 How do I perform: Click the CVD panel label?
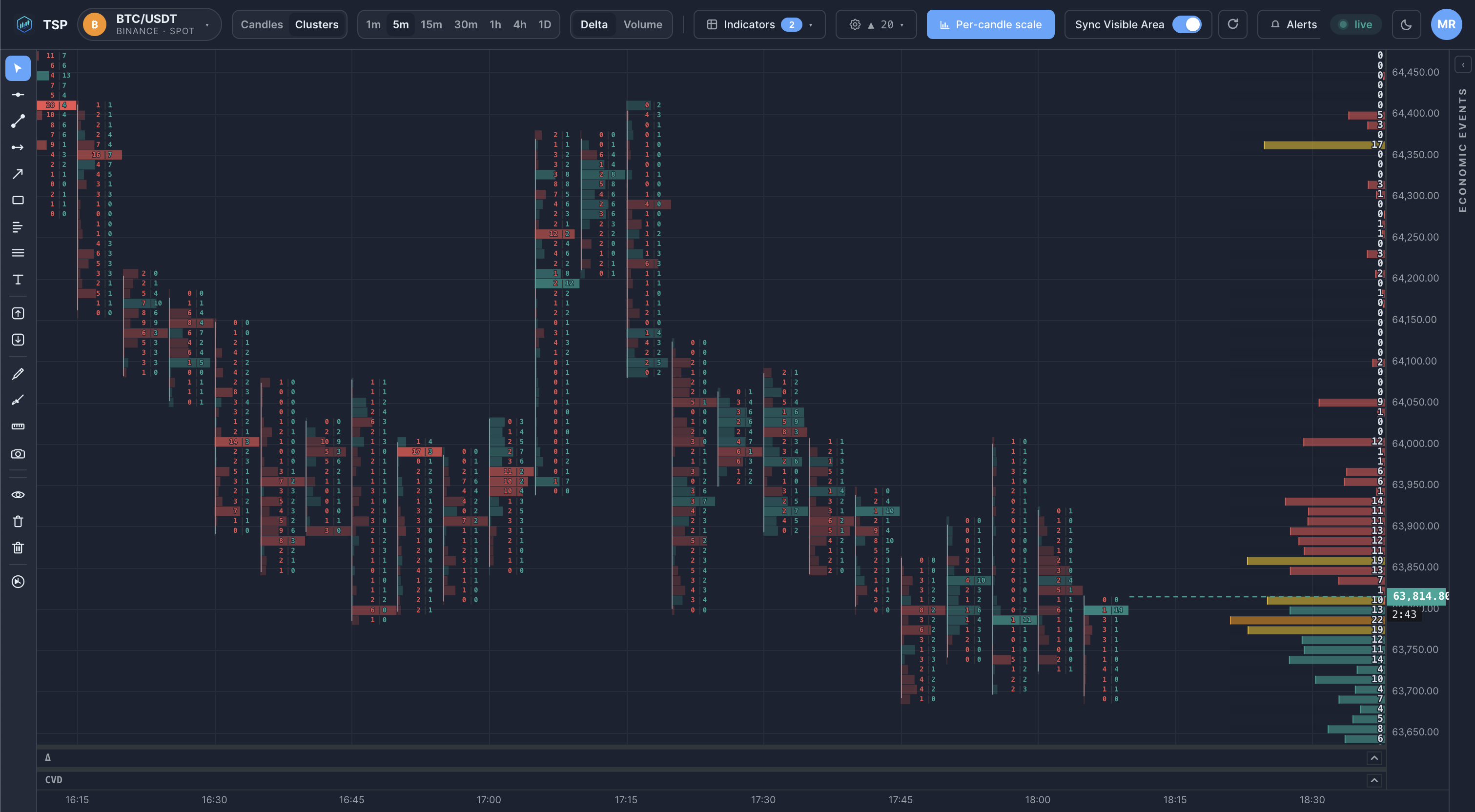point(53,780)
